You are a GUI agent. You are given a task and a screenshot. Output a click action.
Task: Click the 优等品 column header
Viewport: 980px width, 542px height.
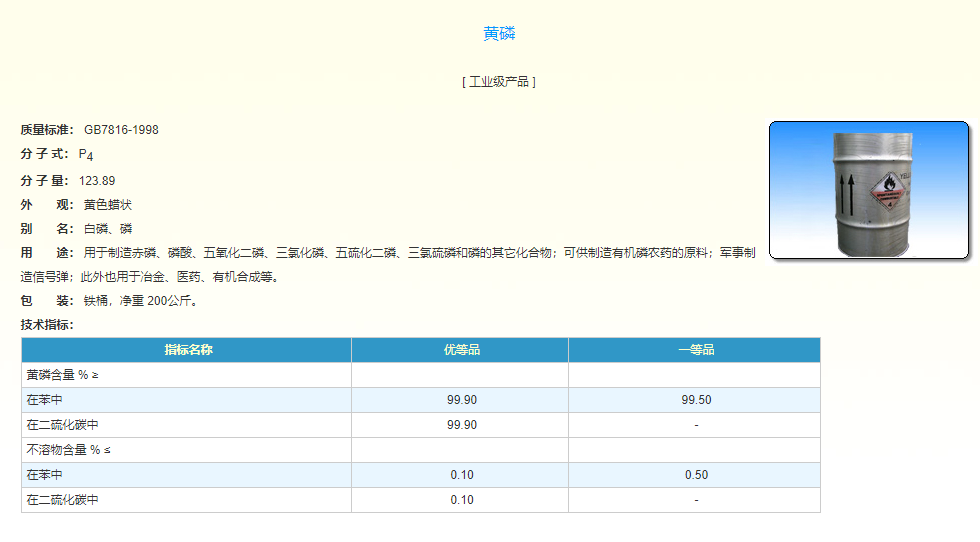461,350
